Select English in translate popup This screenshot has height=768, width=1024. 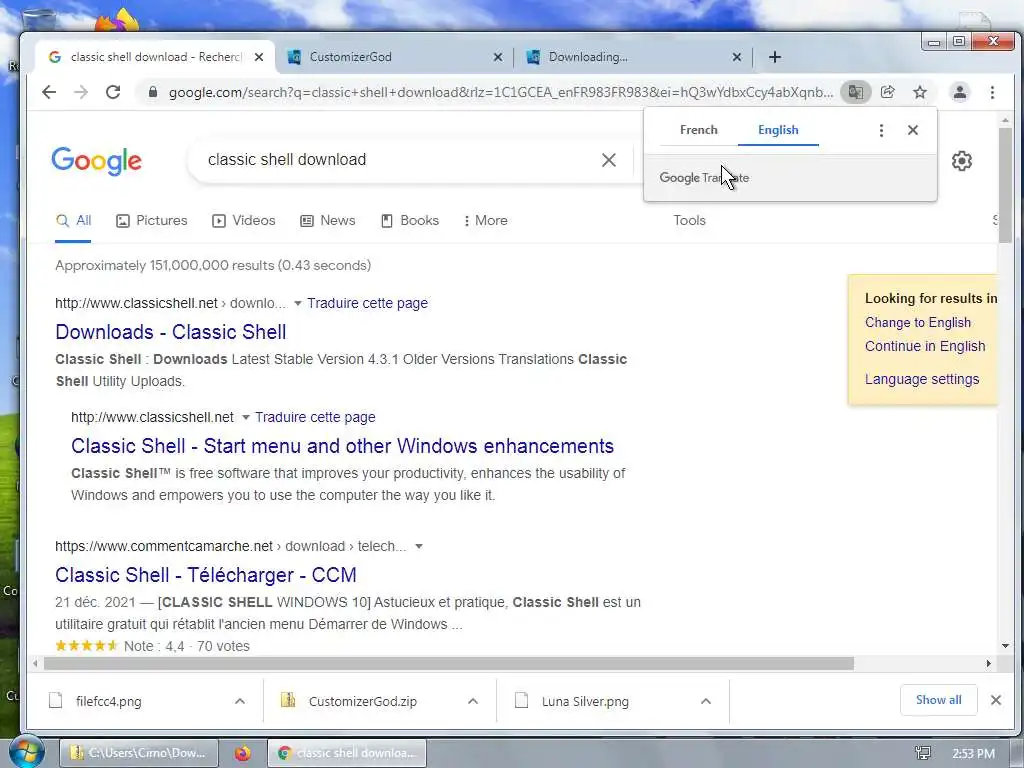click(778, 129)
